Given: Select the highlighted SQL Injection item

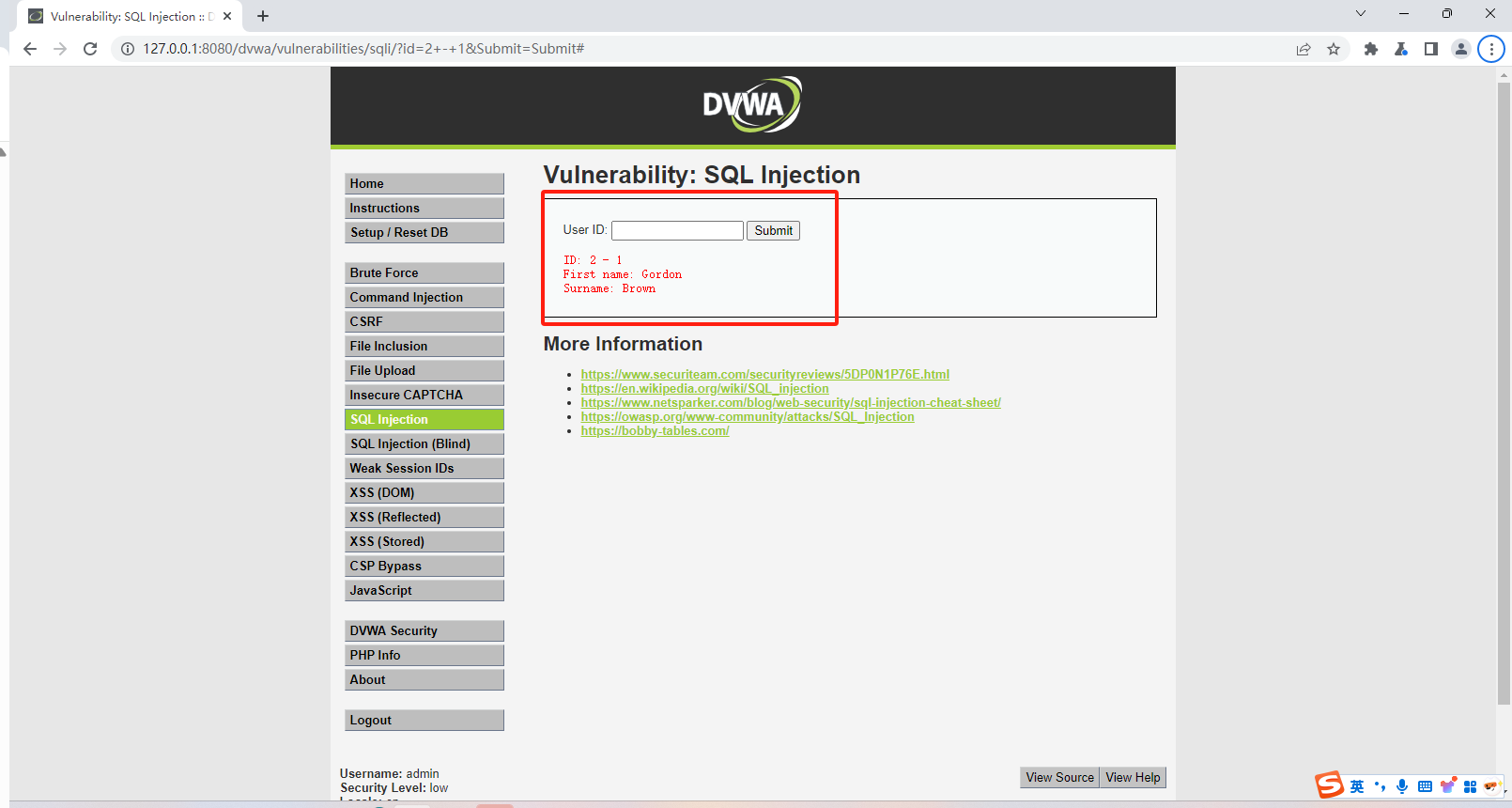Looking at the screenshot, I should tap(424, 419).
